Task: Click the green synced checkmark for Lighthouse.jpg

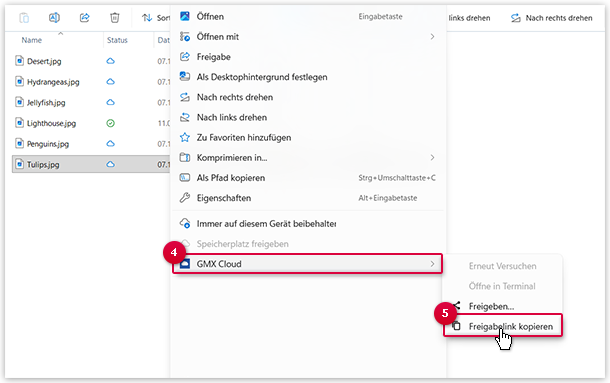Action: click(x=110, y=123)
